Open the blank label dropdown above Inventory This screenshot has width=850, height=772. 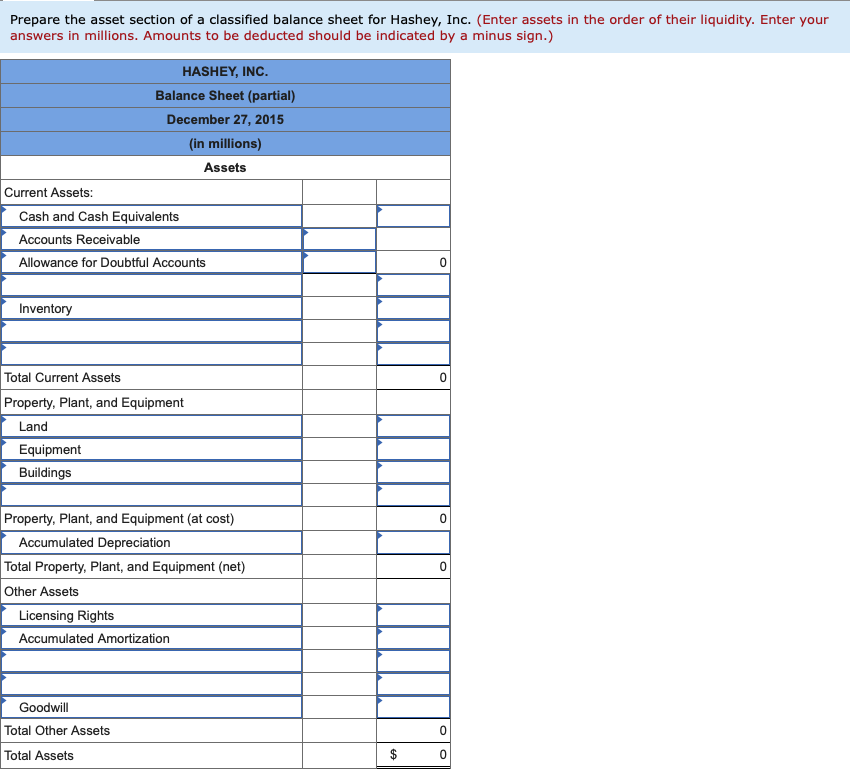151,285
